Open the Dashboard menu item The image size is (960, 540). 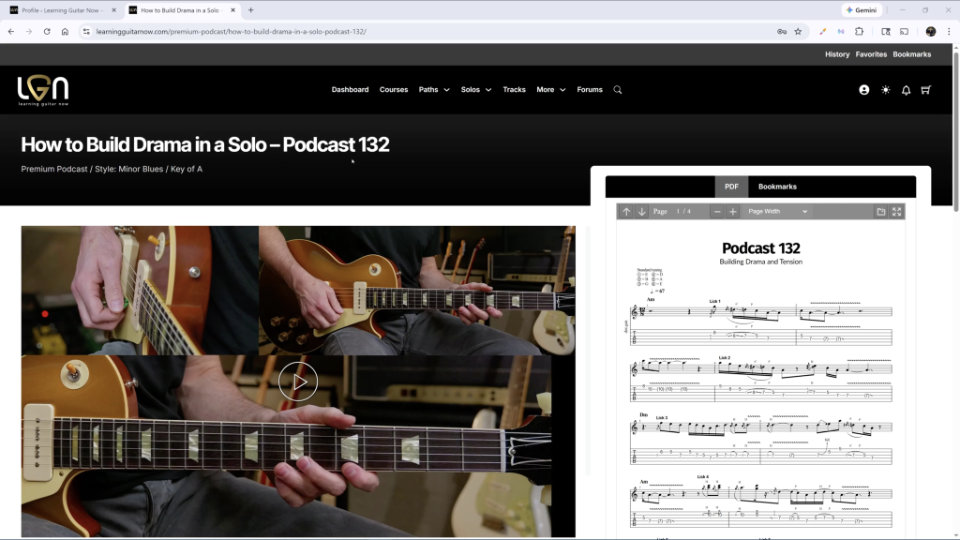click(x=350, y=90)
